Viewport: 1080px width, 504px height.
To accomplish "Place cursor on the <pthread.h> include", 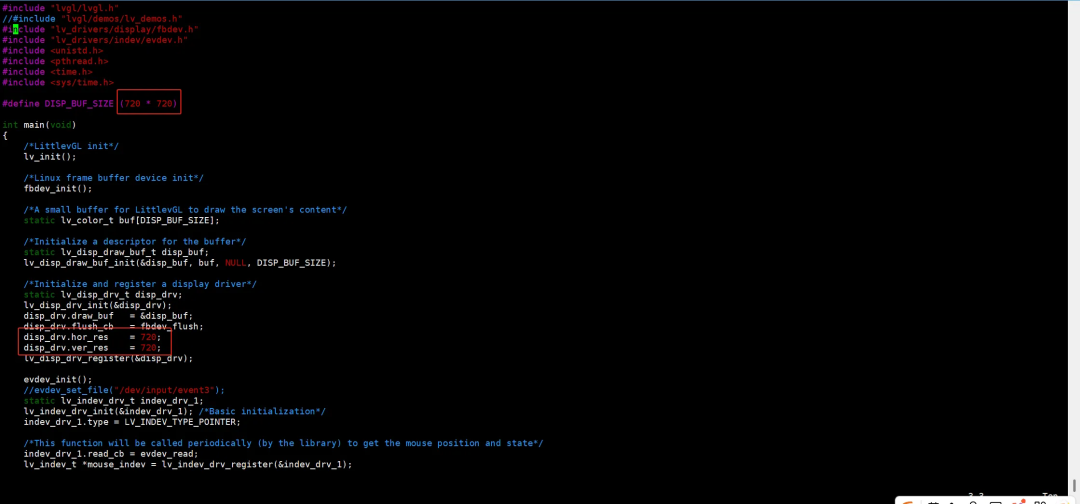I will click(x=77, y=61).
